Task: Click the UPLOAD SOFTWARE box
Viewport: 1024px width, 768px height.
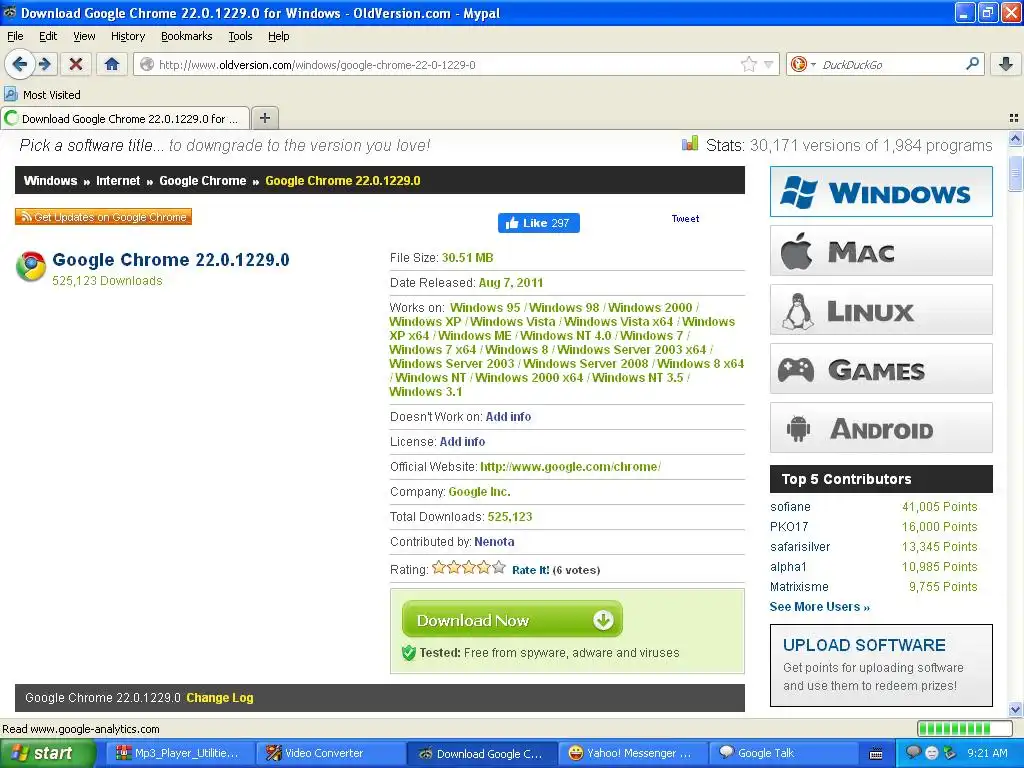Action: coord(881,665)
